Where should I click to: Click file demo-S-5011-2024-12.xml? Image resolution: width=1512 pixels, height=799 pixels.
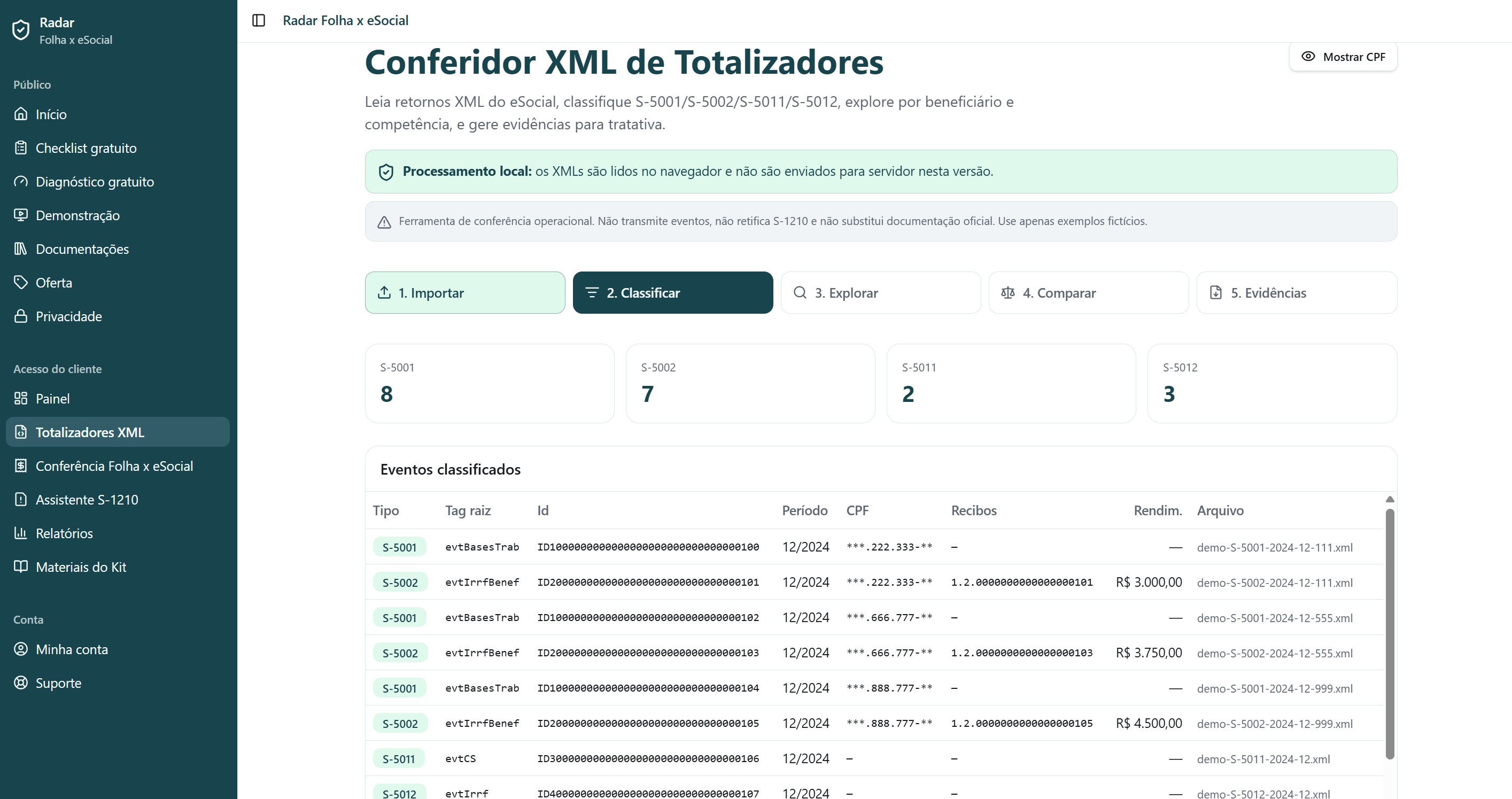coord(1263,758)
